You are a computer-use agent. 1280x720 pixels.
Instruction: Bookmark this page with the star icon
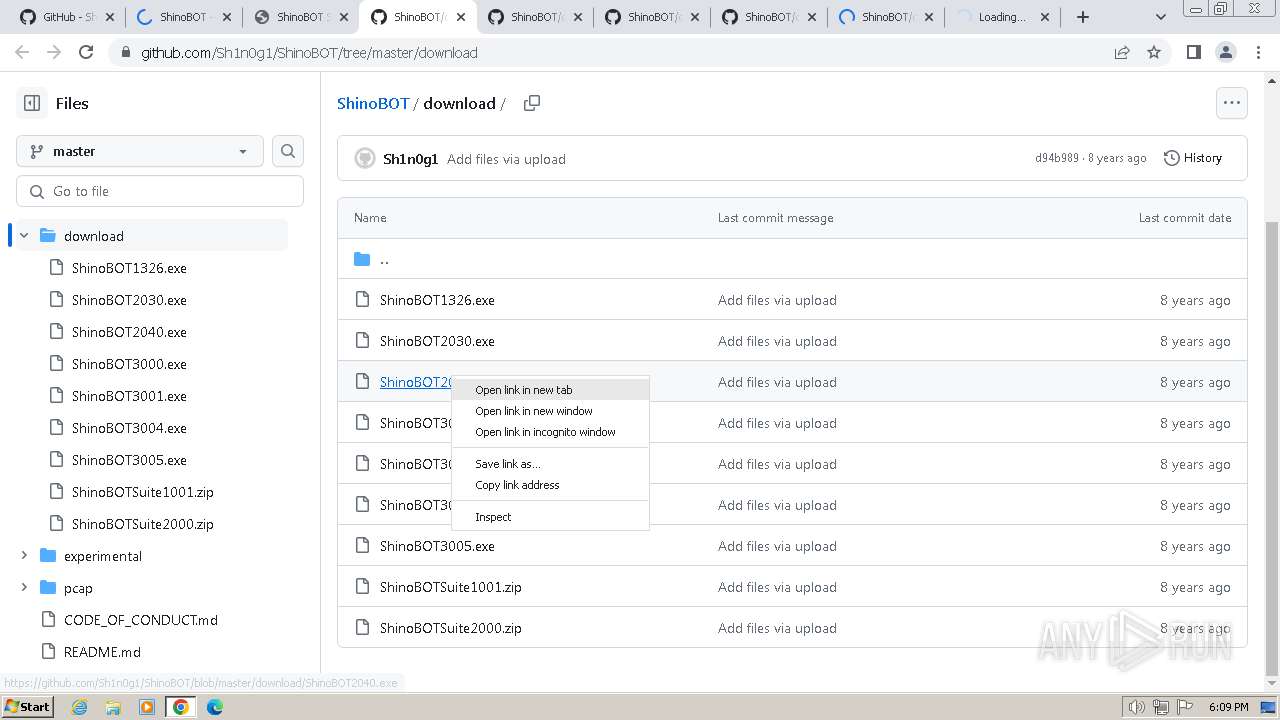click(x=1154, y=52)
